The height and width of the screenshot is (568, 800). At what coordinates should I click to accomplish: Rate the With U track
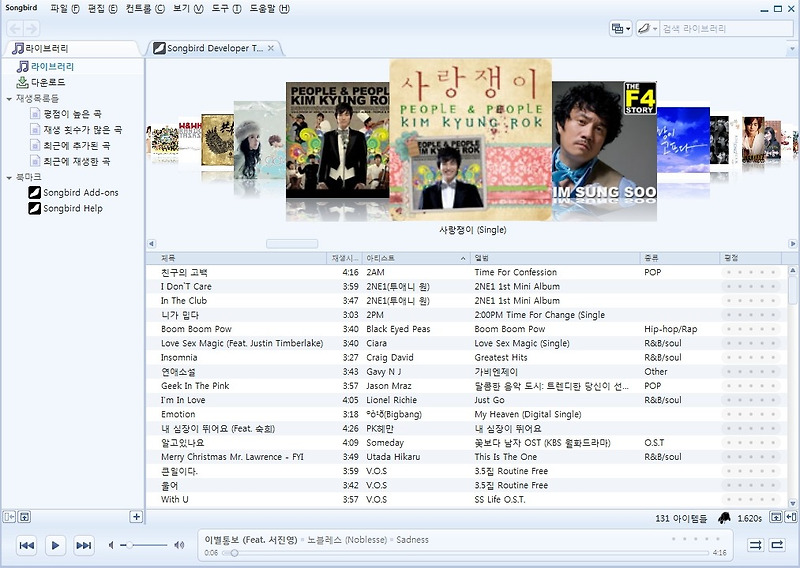click(751, 500)
